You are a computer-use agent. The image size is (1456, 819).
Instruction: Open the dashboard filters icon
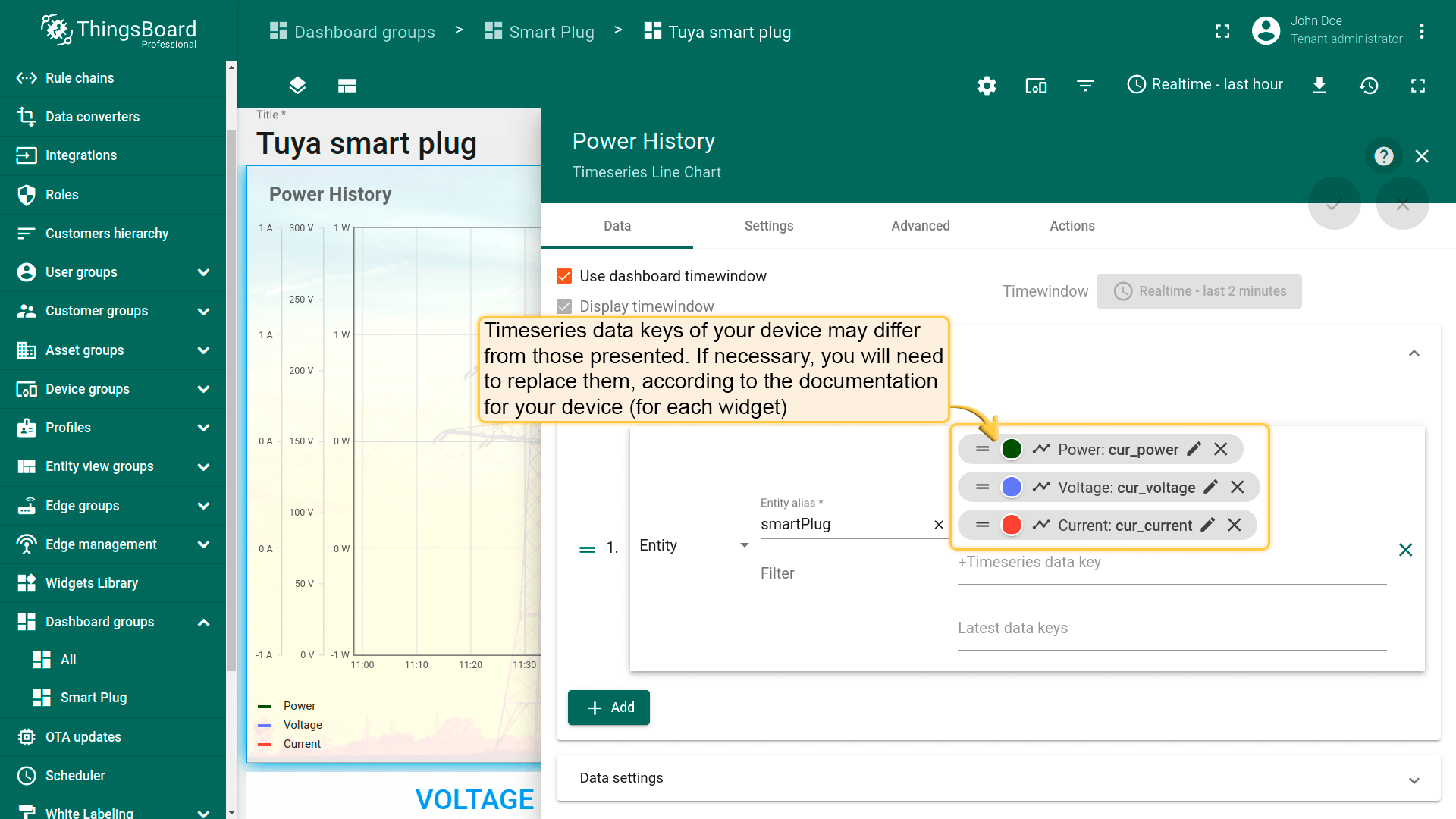pos(1085,86)
